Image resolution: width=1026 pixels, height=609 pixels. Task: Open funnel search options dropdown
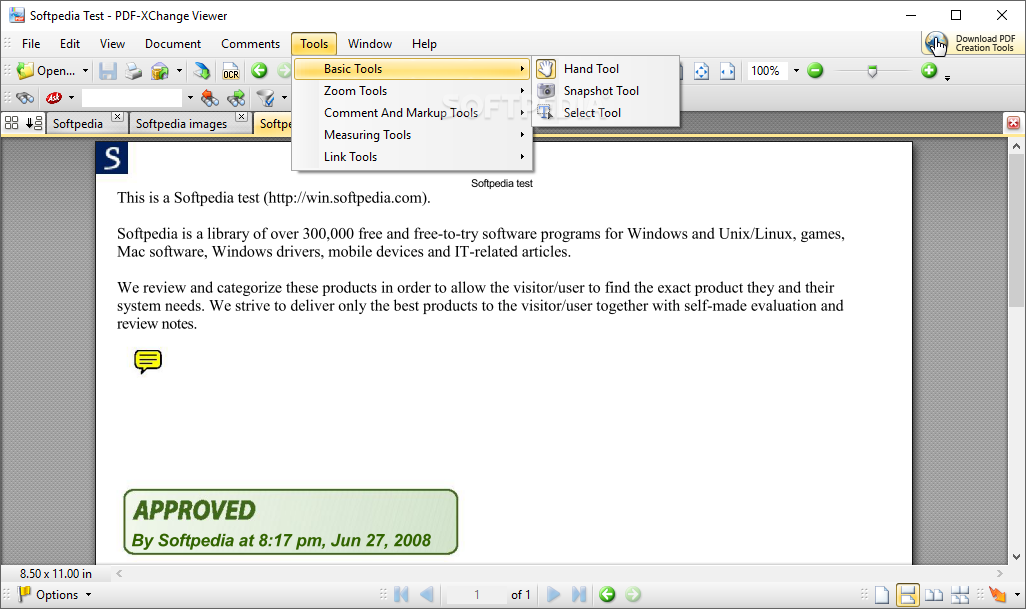click(284, 98)
